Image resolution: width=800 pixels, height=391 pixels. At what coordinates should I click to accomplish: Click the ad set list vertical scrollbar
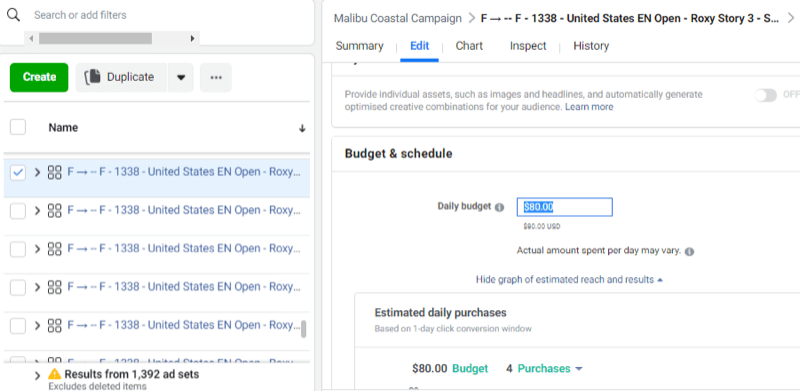click(304, 329)
